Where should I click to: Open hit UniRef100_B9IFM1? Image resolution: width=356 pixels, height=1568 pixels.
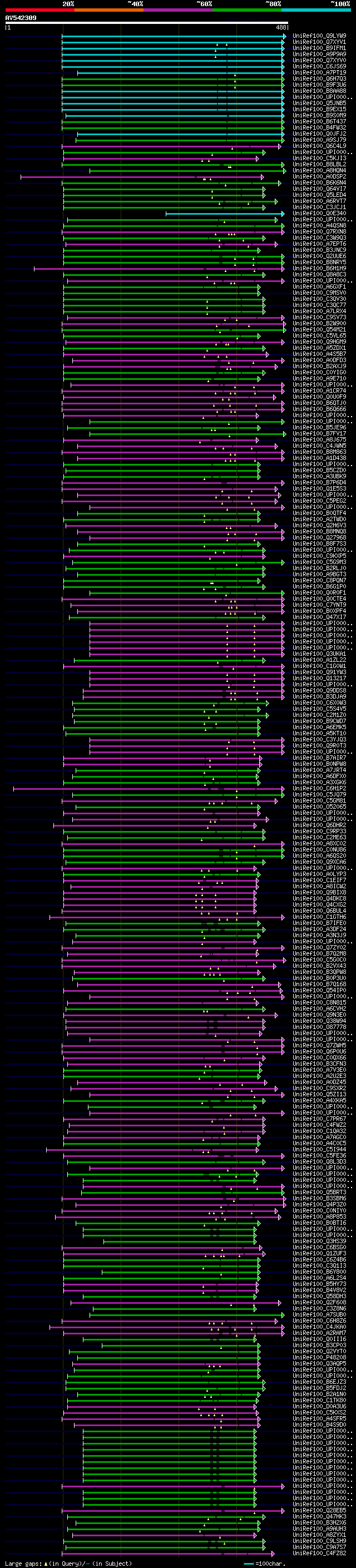click(x=319, y=48)
